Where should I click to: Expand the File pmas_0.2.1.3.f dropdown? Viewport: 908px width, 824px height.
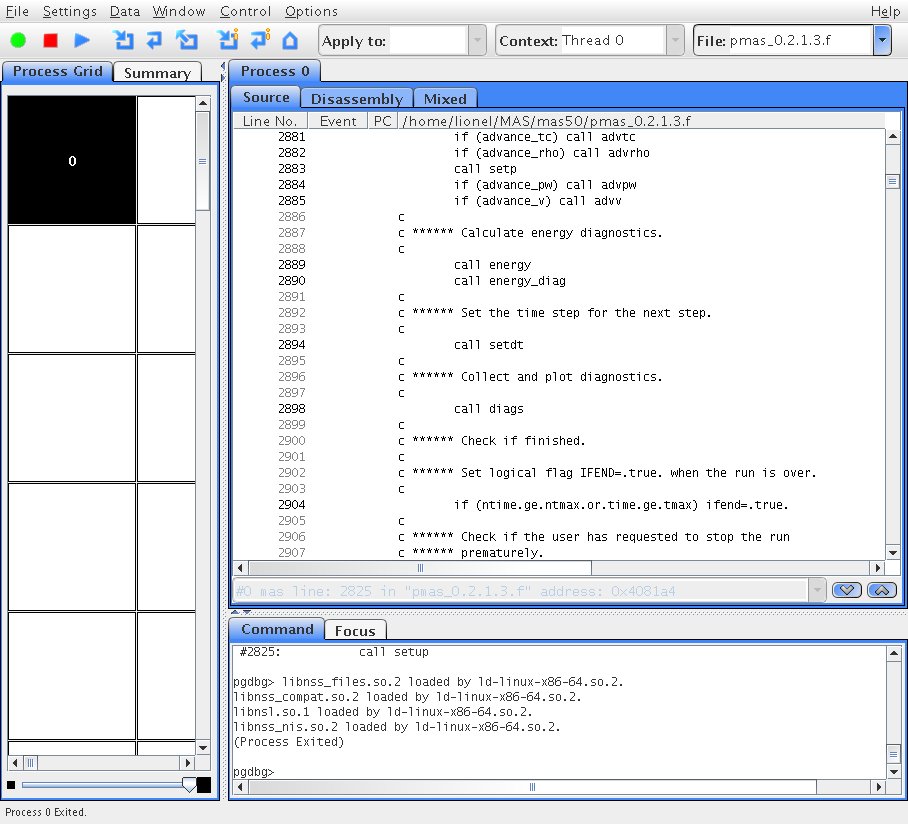[x=881, y=41]
